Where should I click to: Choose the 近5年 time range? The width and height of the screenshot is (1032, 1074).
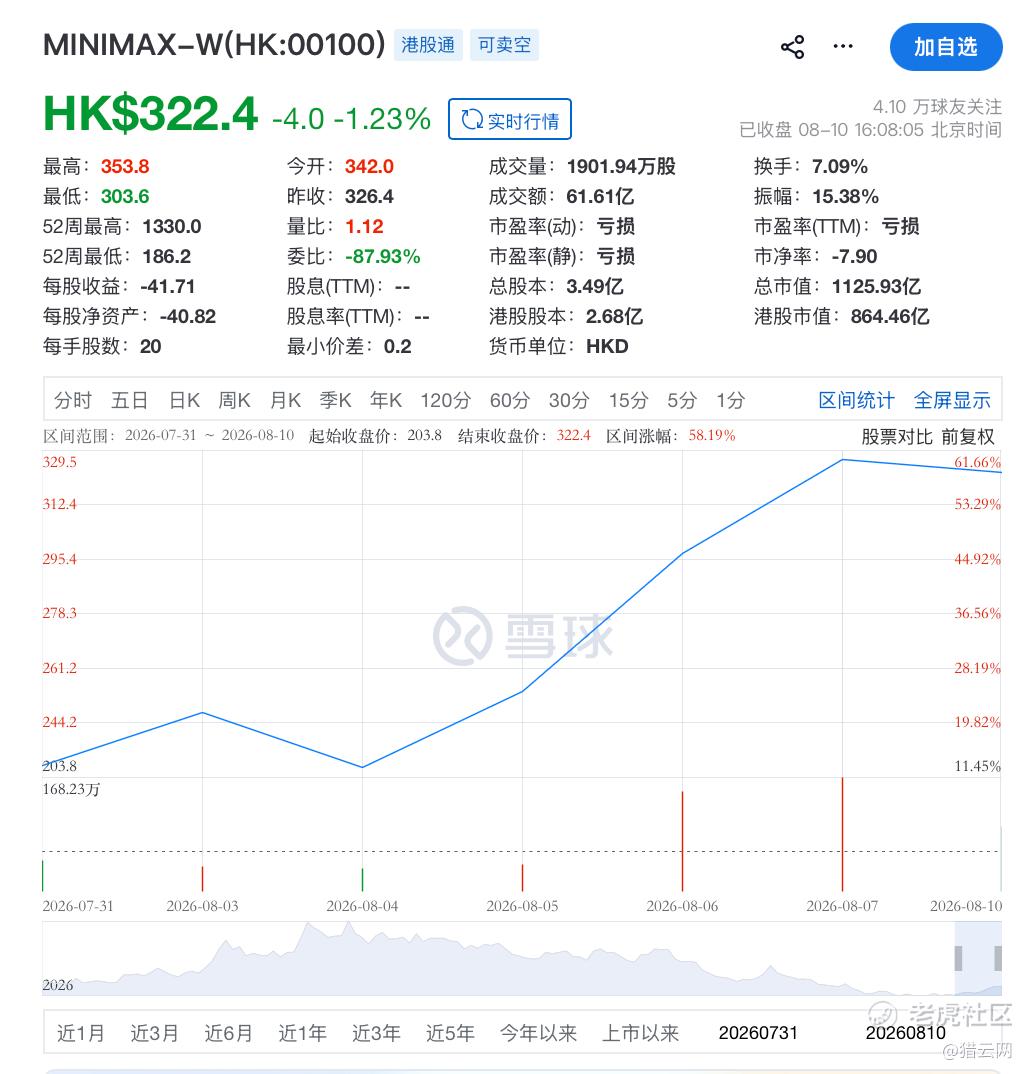click(450, 1033)
